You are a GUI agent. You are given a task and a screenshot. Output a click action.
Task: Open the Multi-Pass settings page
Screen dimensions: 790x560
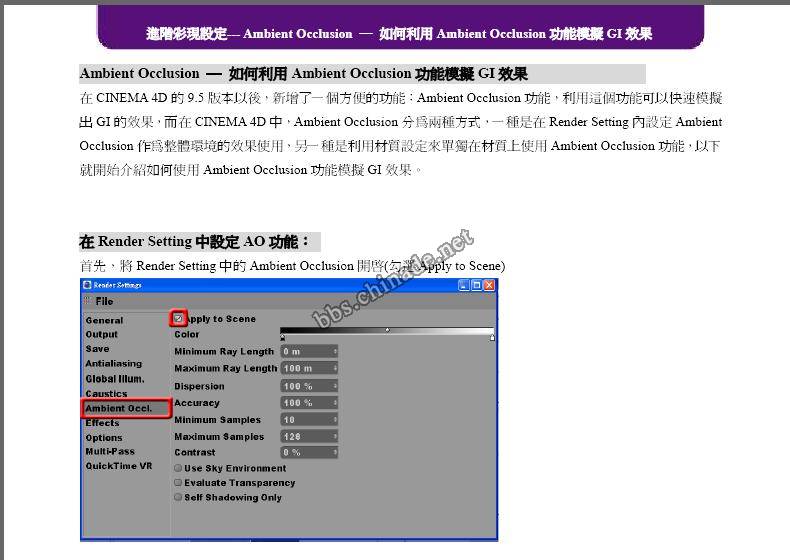110,452
